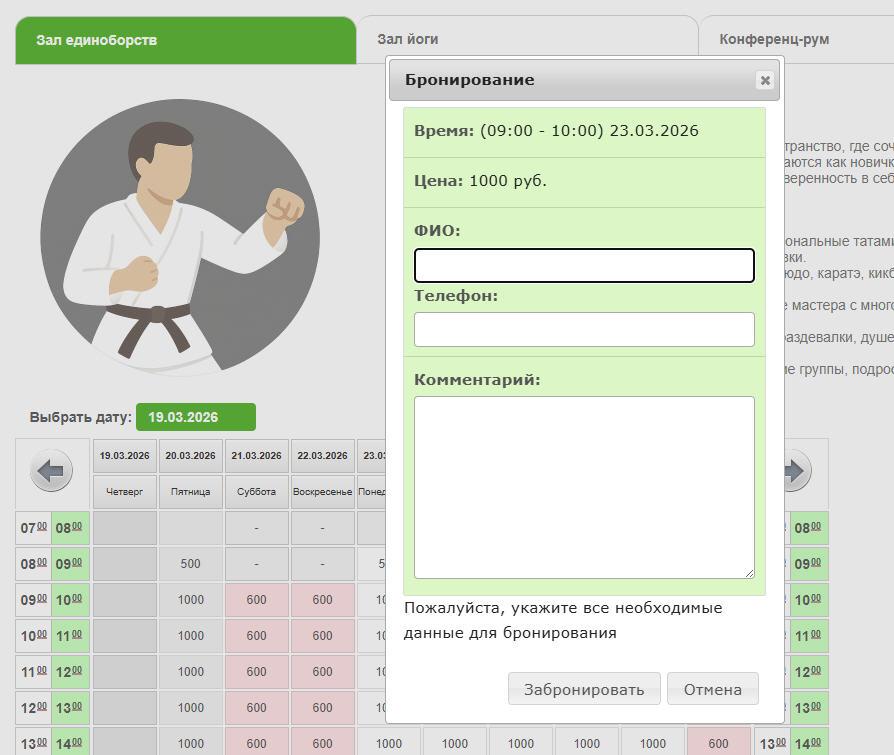Switch to the Зал единоборств tab
Screen dimensions: 894x755
186,40
